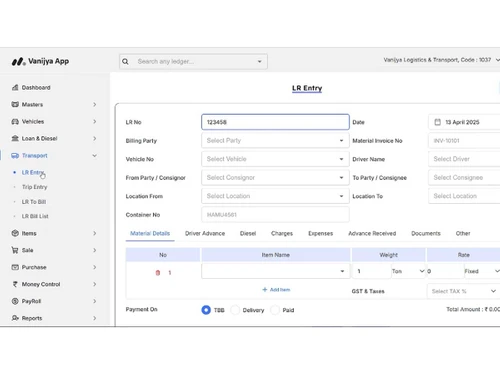500x375 pixels.
Task: Expand the Items menu chevron
Action: pyautogui.click(x=95, y=233)
